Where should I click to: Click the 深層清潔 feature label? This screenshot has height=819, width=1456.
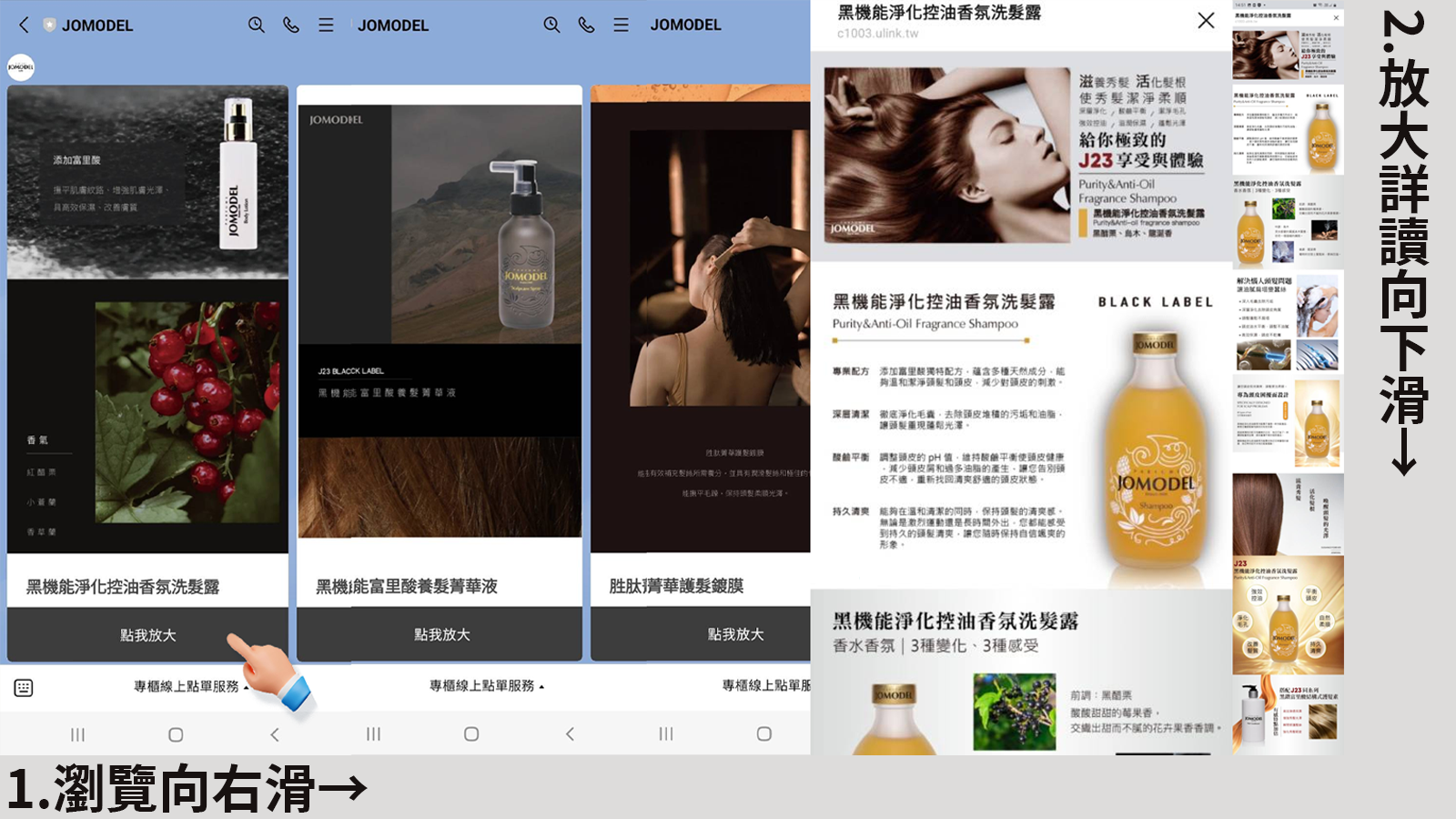[851, 414]
